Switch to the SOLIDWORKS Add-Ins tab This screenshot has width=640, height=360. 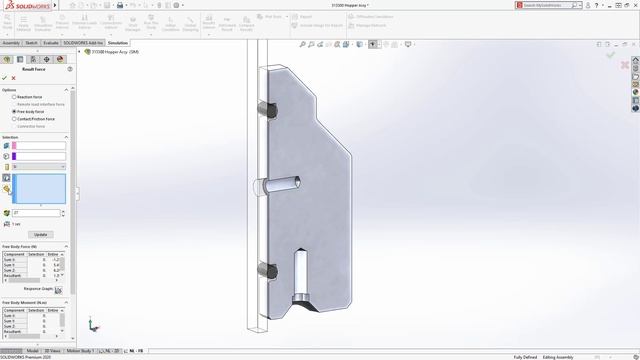[83, 43]
